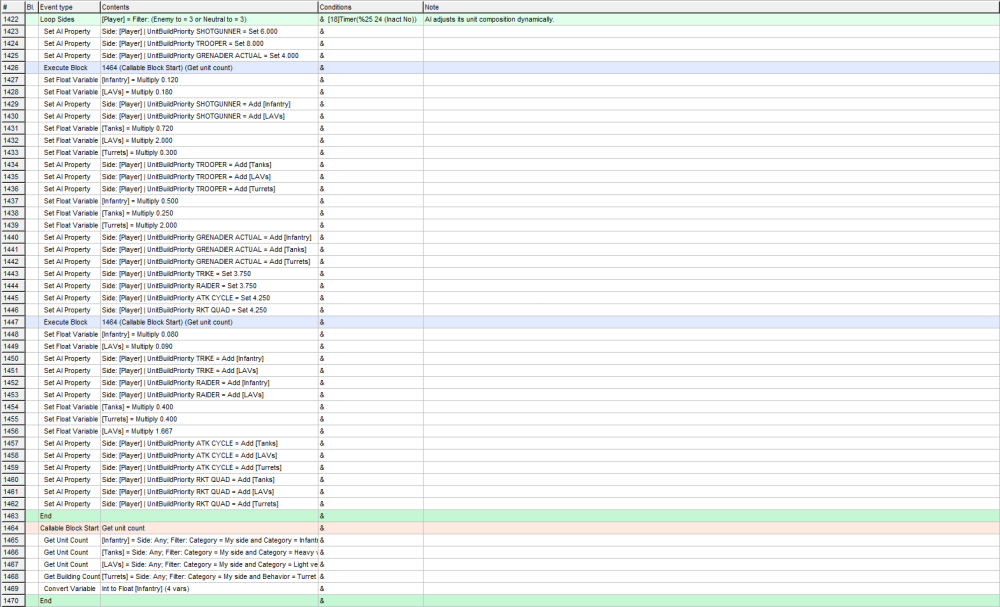
Task: Click the "[Infantry] = Multiply 0.080" cell
Action: pyautogui.click(x=209, y=334)
